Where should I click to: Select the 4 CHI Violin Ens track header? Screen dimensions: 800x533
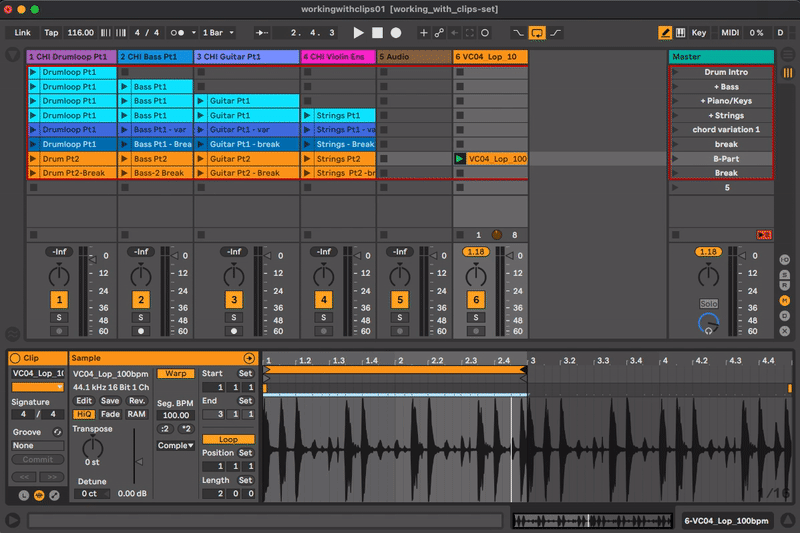coord(338,57)
